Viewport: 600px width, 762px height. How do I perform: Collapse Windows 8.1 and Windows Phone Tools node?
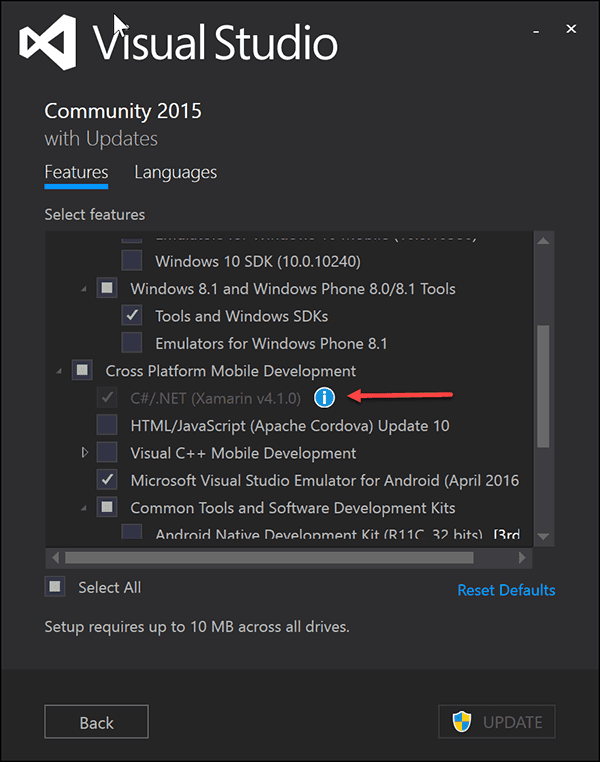pyautogui.click(x=85, y=289)
